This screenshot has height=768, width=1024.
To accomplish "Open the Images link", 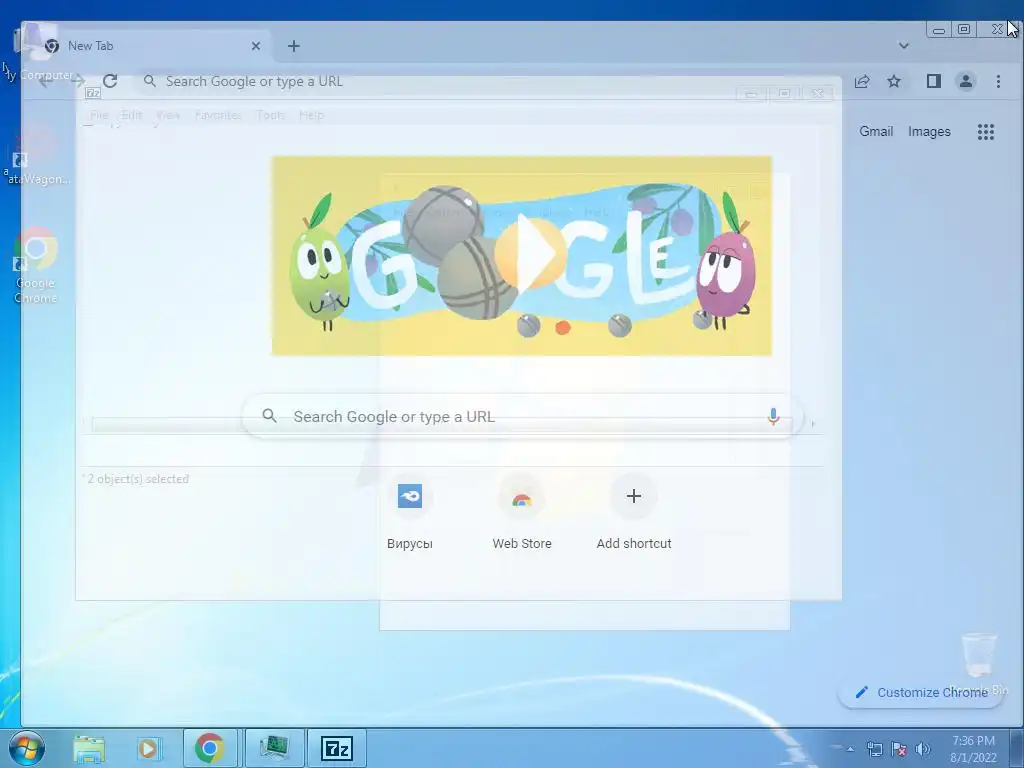I will tap(929, 131).
